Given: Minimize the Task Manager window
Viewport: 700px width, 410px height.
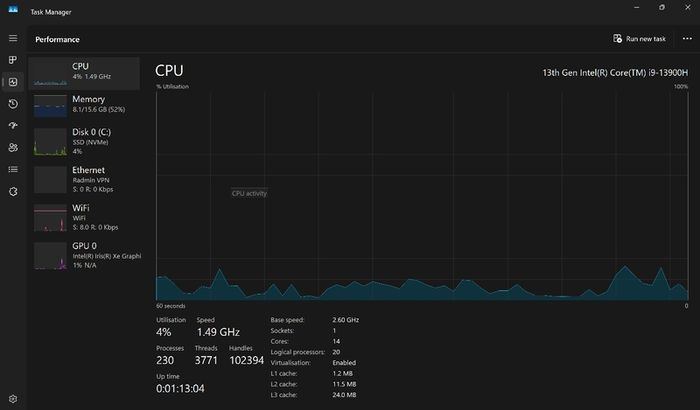Looking at the screenshot, I should [x=637, y=8].
